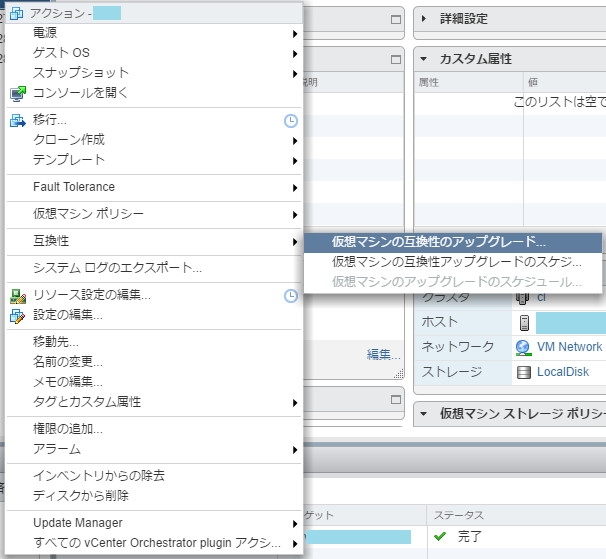Collapse 仮想マシン ストレージ ポリシー panel
The height and width of the screenshot is (559, 606).
[x=424, y=414]
